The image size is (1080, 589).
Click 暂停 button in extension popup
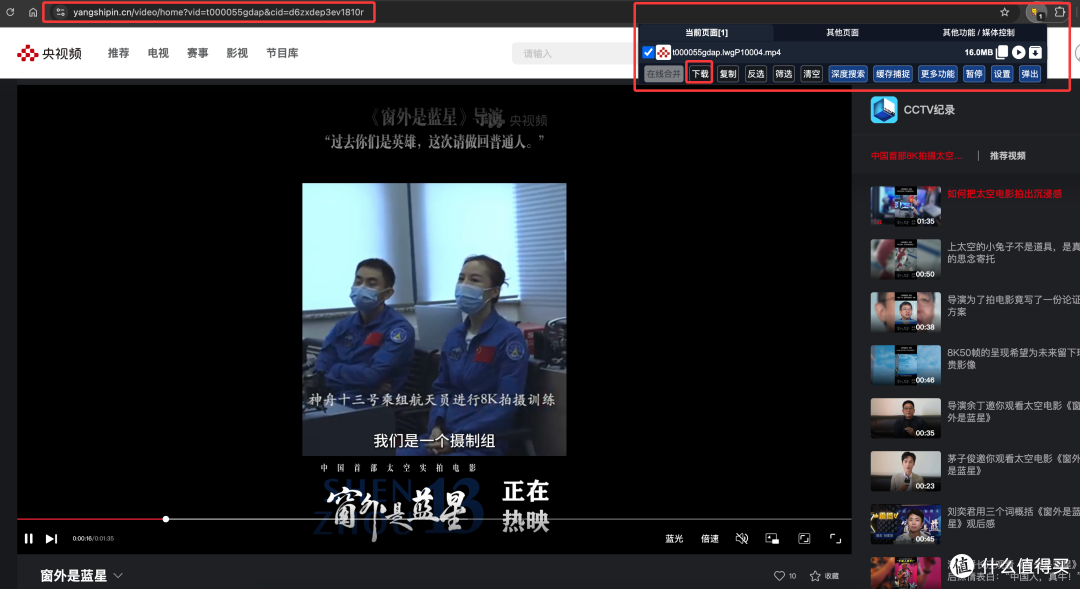pos(974,74)
